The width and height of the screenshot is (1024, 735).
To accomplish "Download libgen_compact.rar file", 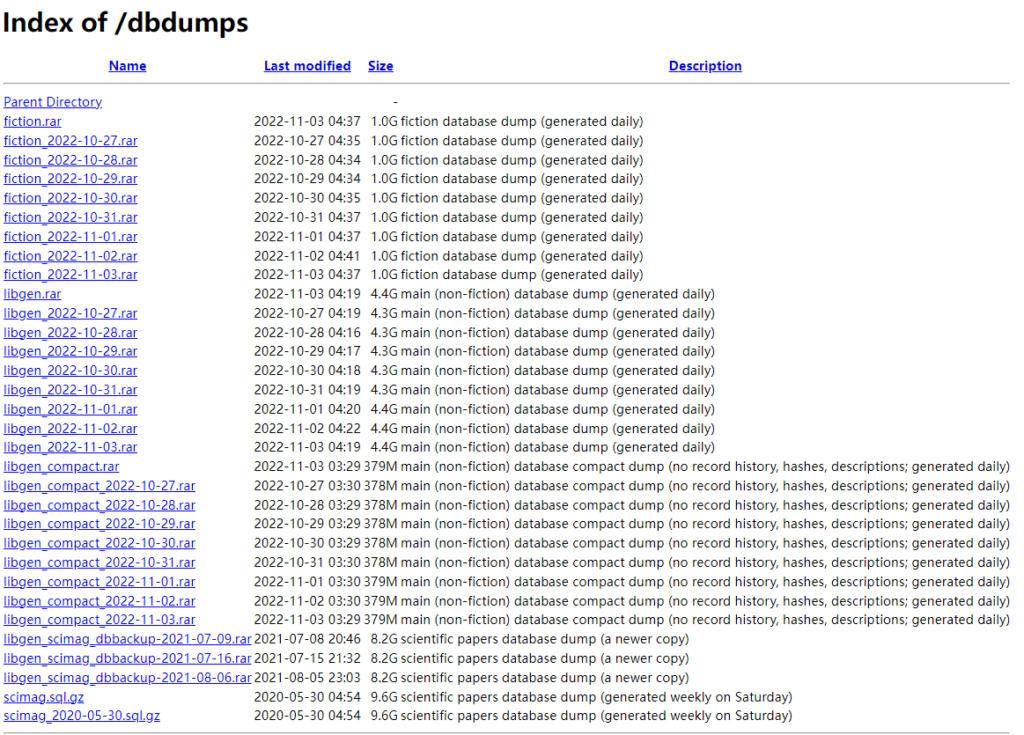I will pos(61,466).
